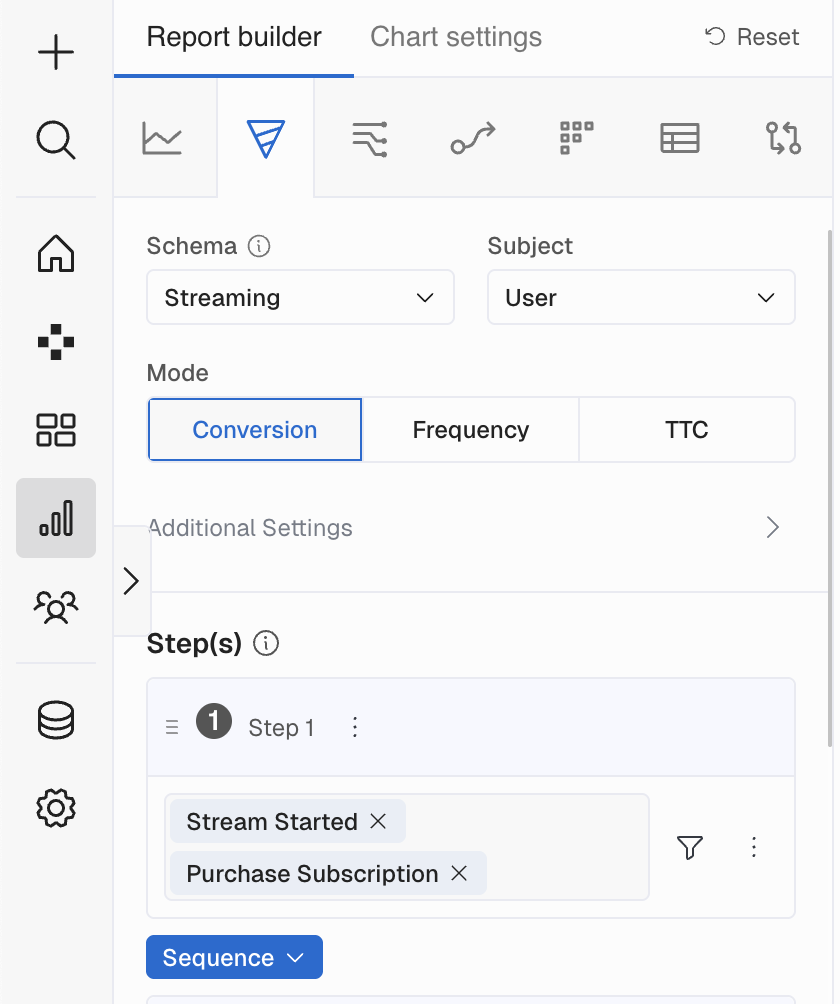Select the flows report icon
840x1004 pixels.
(x=369, y=138)
